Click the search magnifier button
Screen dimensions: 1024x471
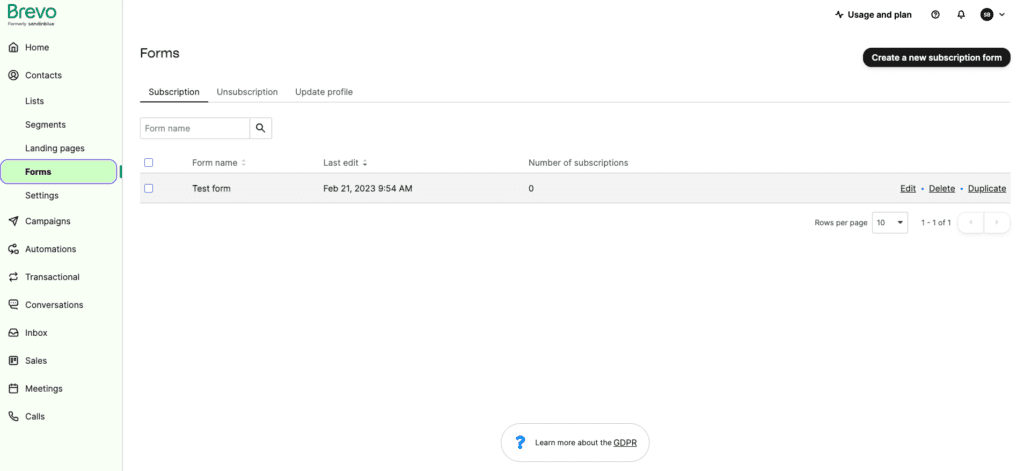tap(261, 128)
